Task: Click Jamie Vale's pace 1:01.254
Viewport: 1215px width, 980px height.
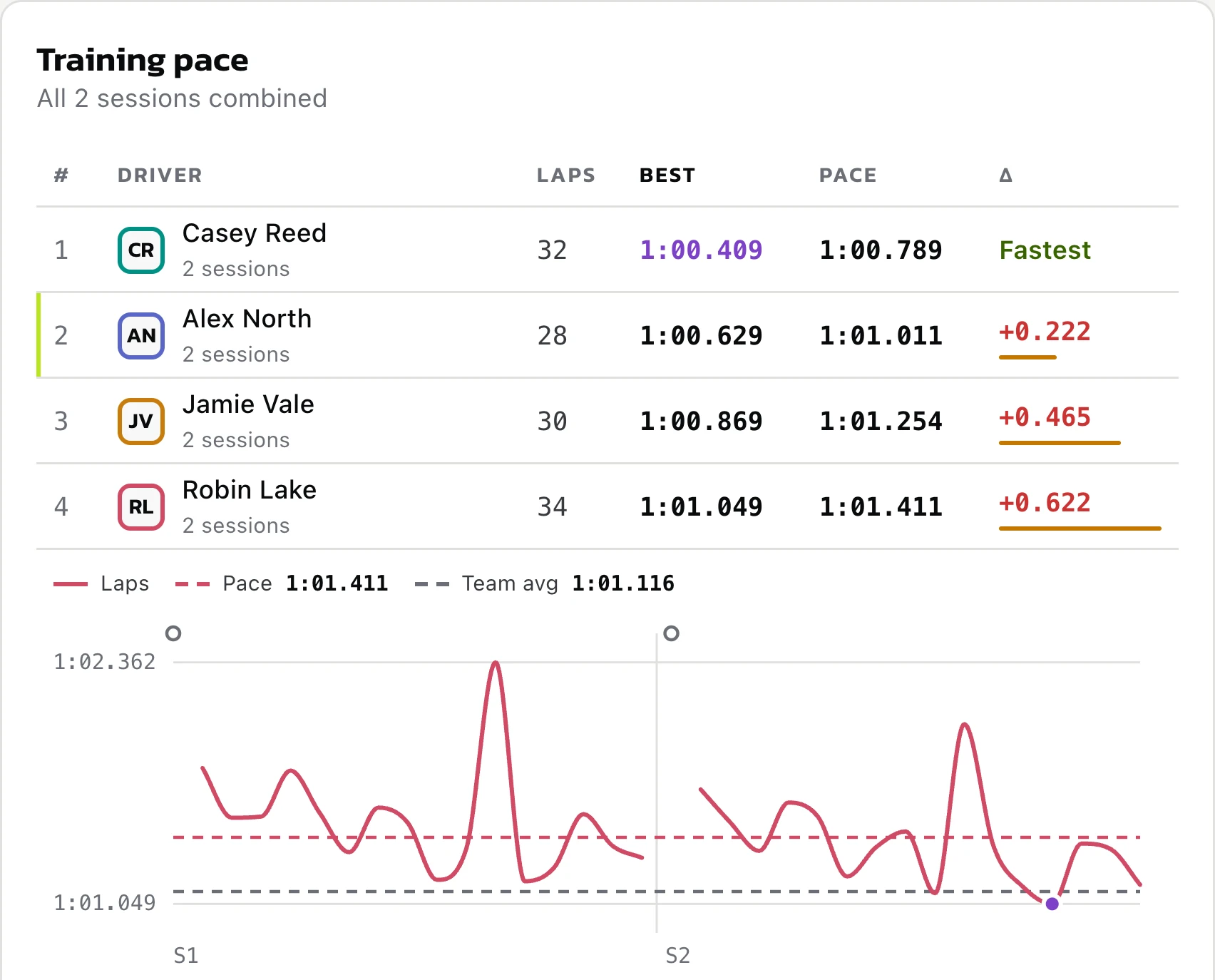Action: (881, 422)
